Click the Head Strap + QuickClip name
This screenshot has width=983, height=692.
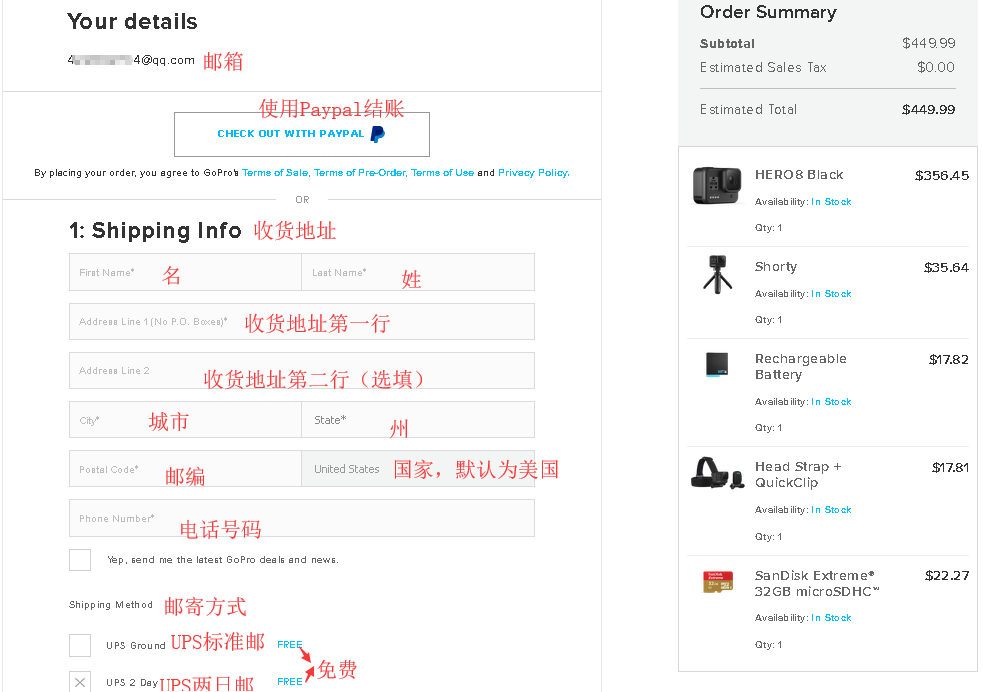[x=797, y=474]
